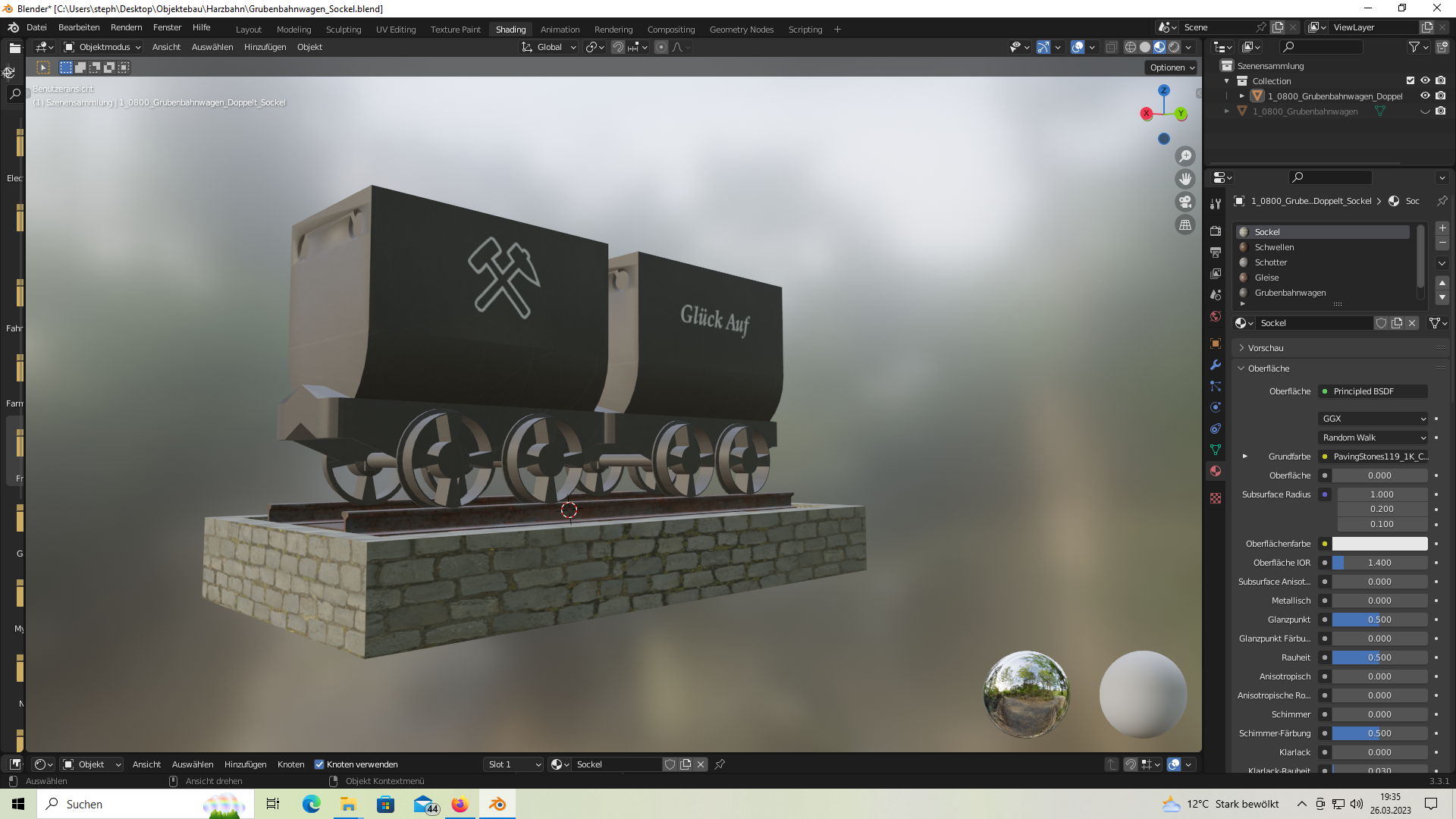
Task: Open Modifier wrench properties tab
Action: (1216, 365)
